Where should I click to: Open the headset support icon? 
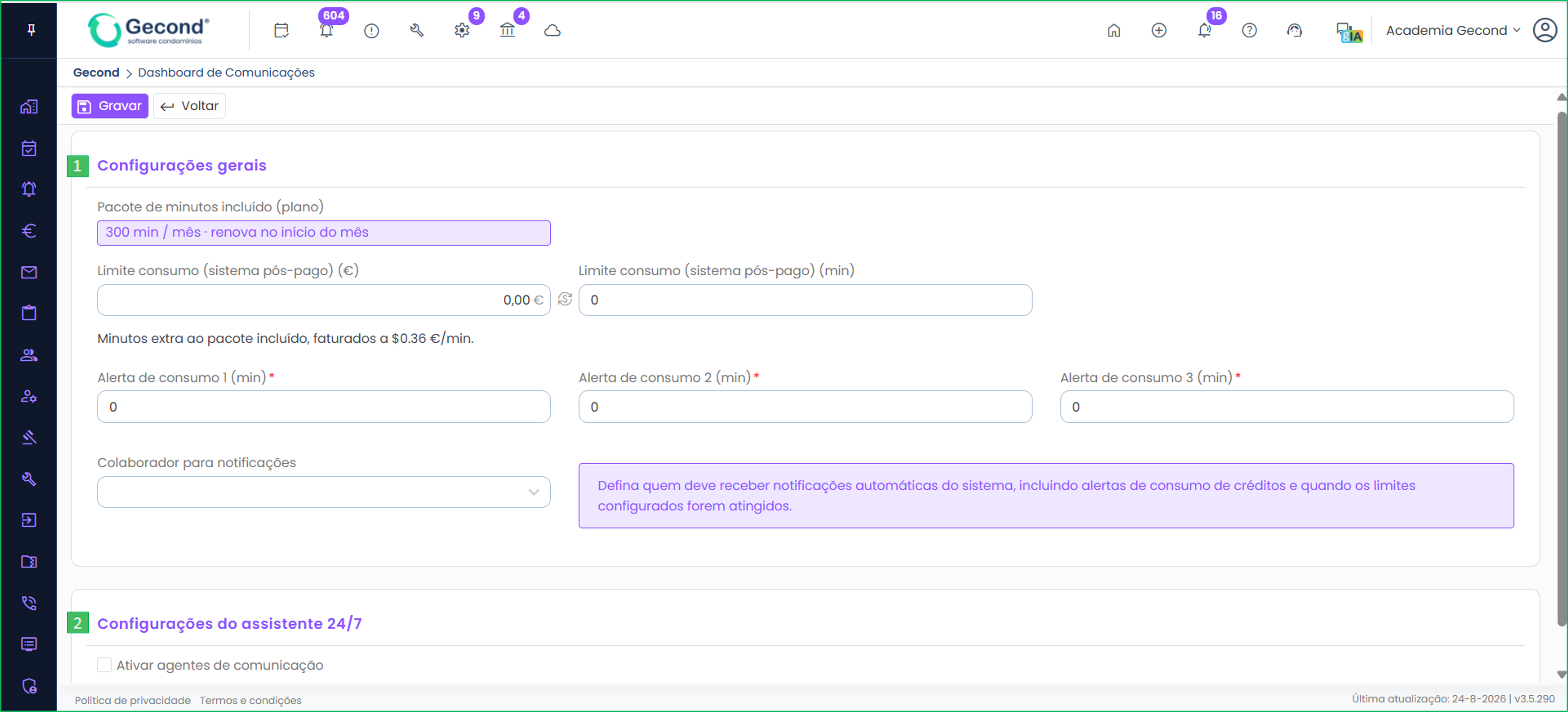(x=1294, y=31)
